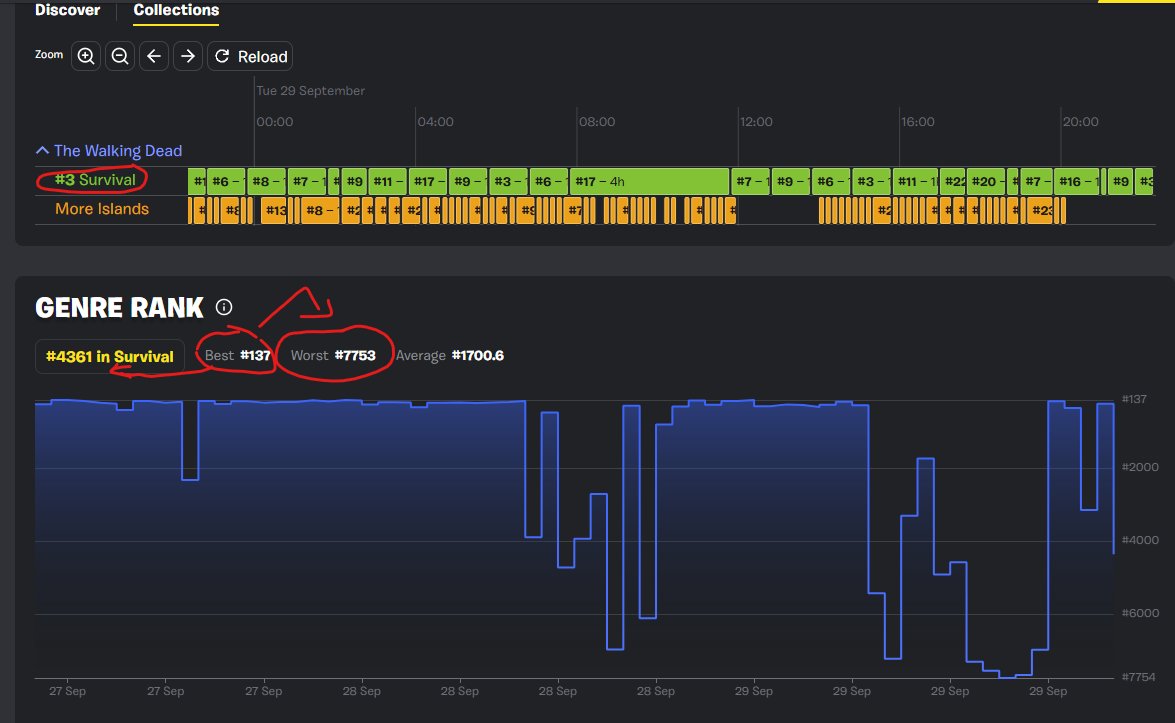Click the 12:00 time marker label
Screen dimensions: 1175x723
[x=756, y=121]
